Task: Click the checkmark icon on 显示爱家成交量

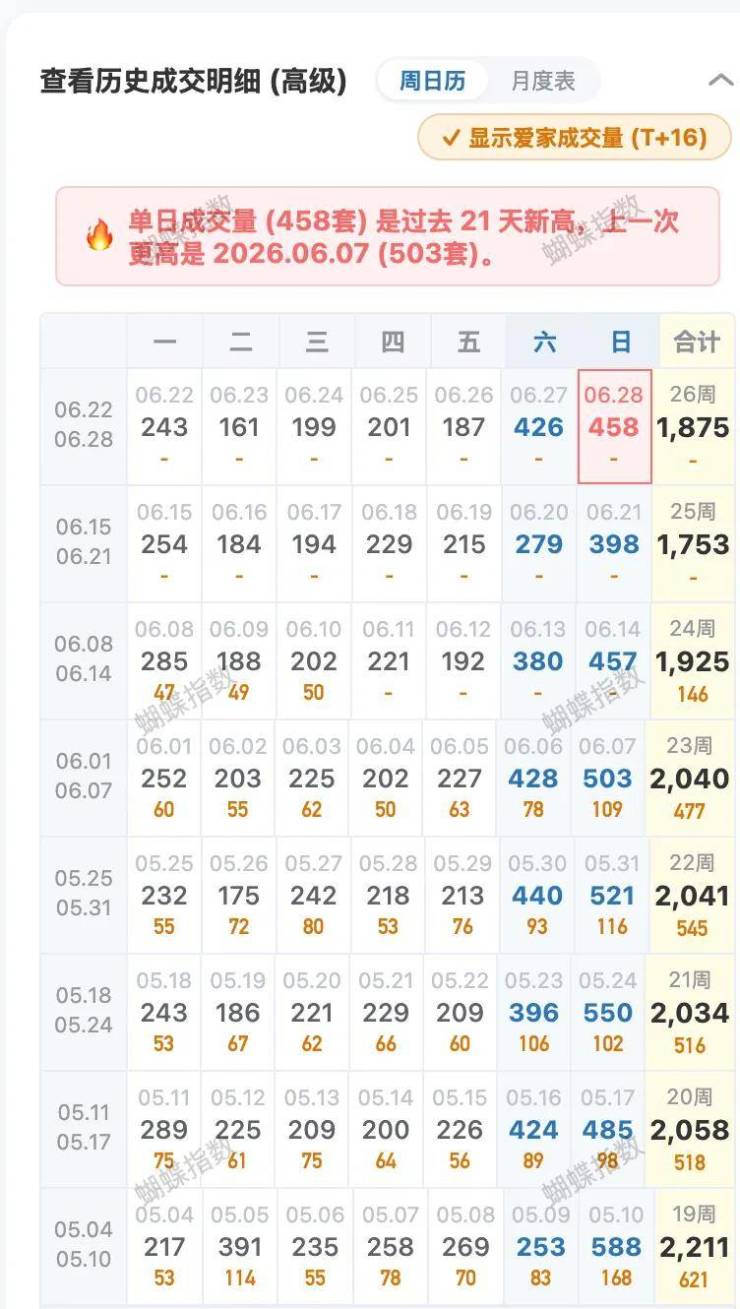Action: point(450,138)
